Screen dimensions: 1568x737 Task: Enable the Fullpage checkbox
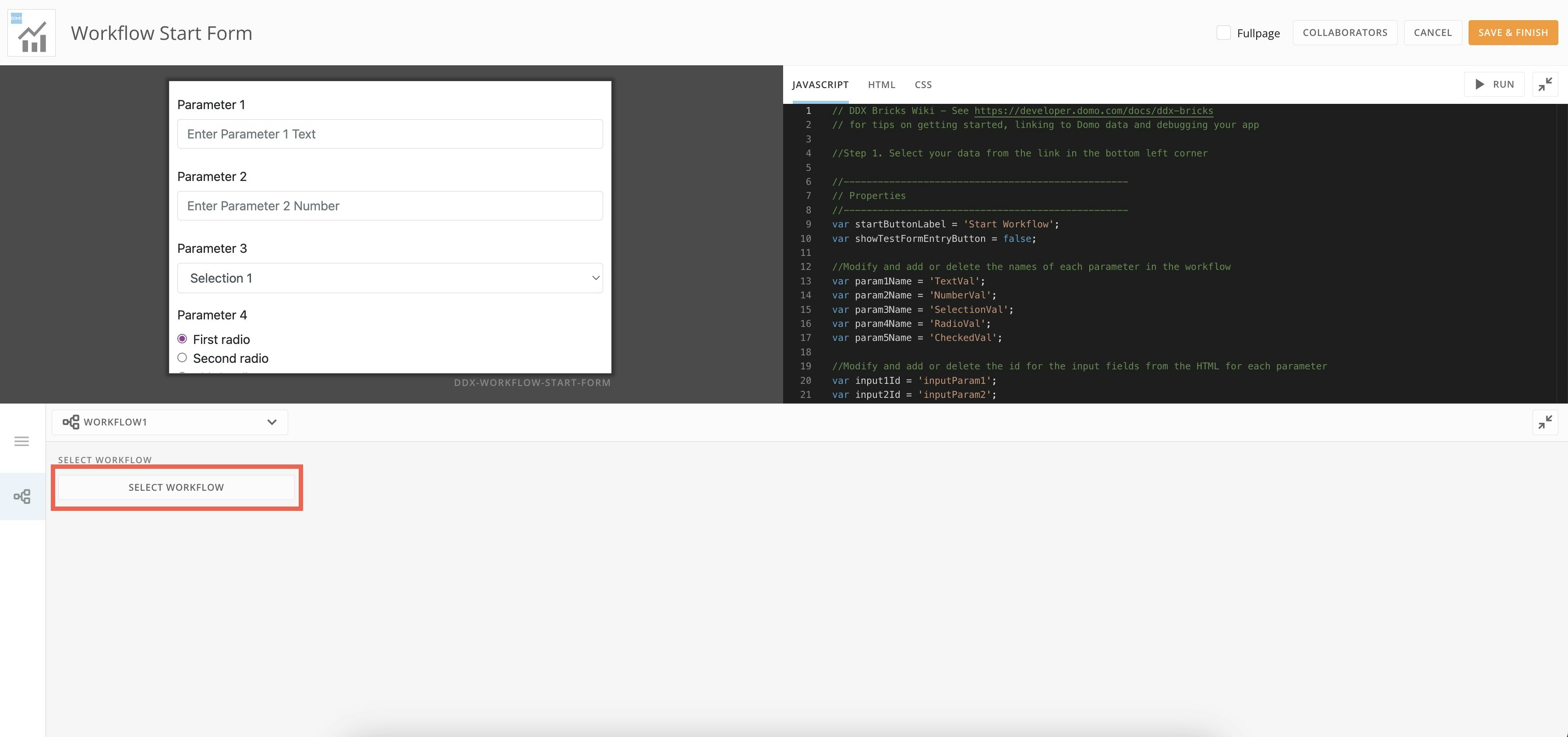point(1224,32)
